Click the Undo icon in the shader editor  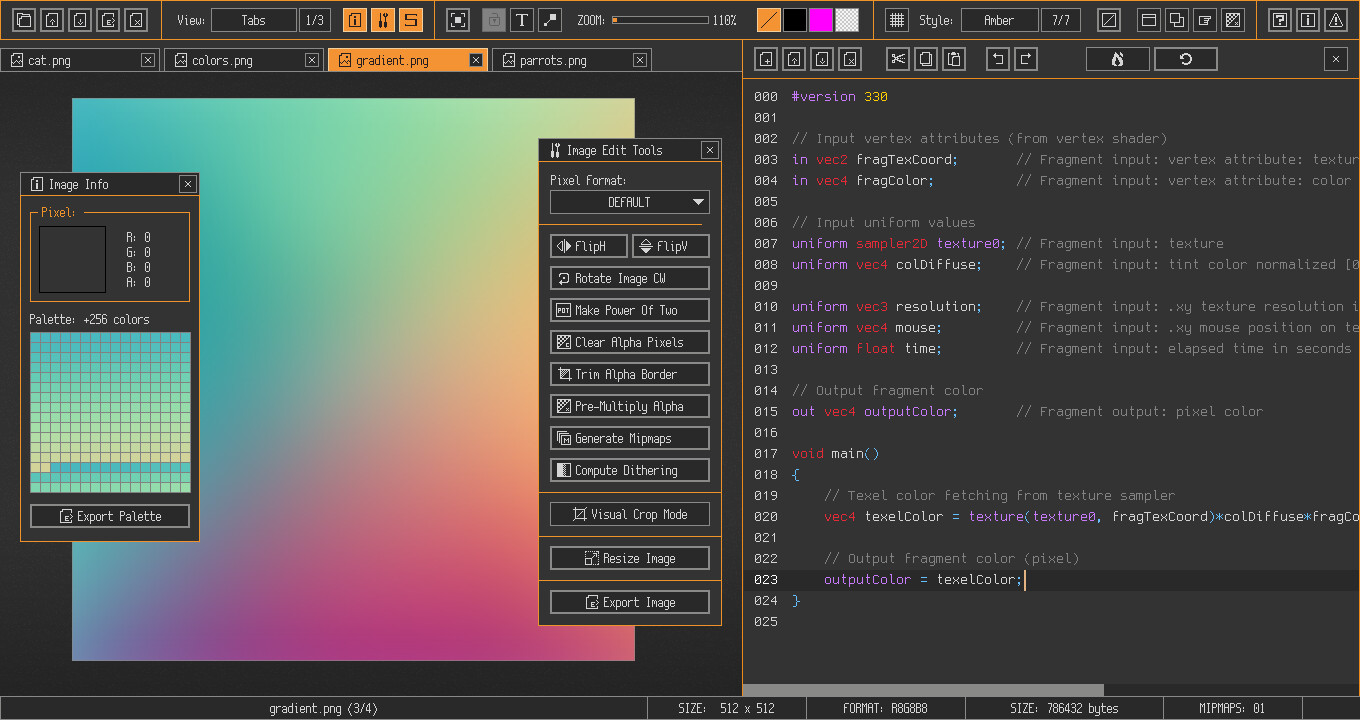click(997, 58)
